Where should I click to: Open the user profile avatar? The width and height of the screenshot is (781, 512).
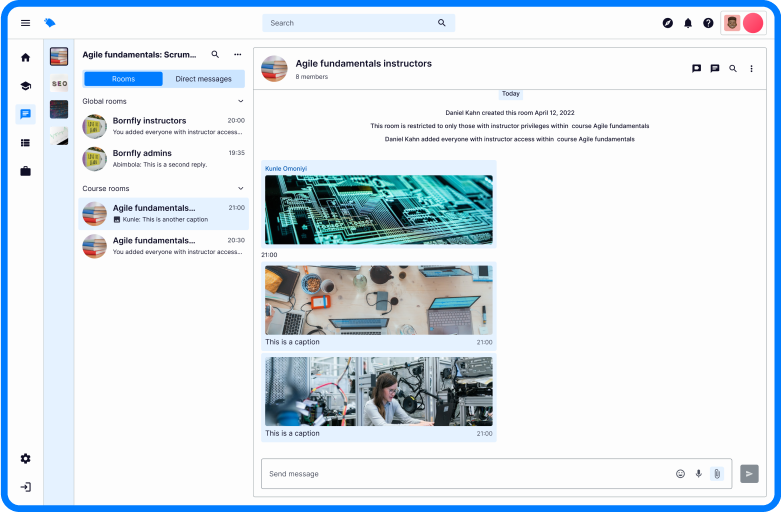pyautogui.click(x=732, y=23)
